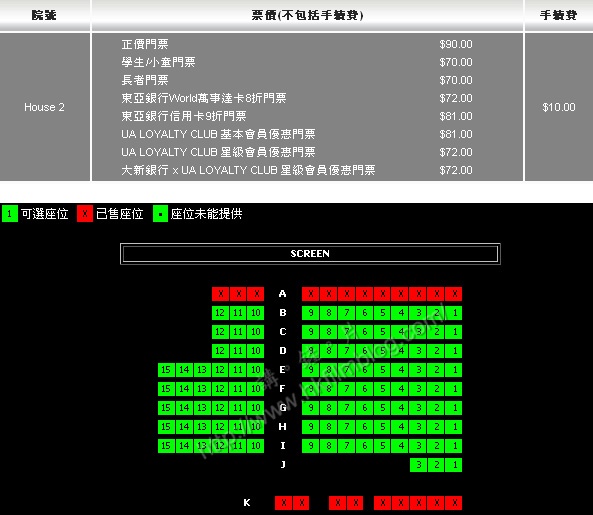The width and height of the screenshot is (593, 515).
Task: Select seat F10
Action: 256,389
